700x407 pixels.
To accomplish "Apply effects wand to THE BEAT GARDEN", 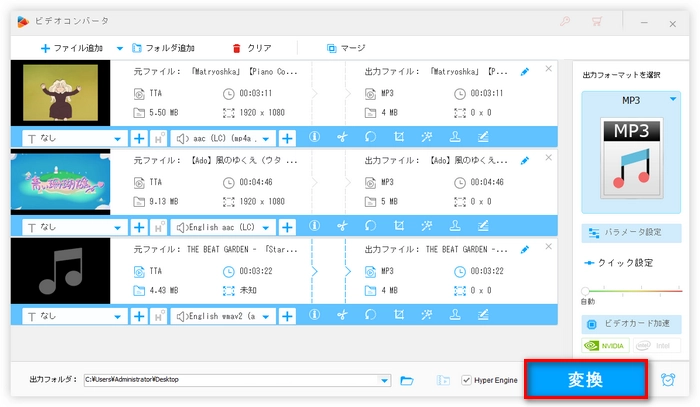I will (427, 315).
